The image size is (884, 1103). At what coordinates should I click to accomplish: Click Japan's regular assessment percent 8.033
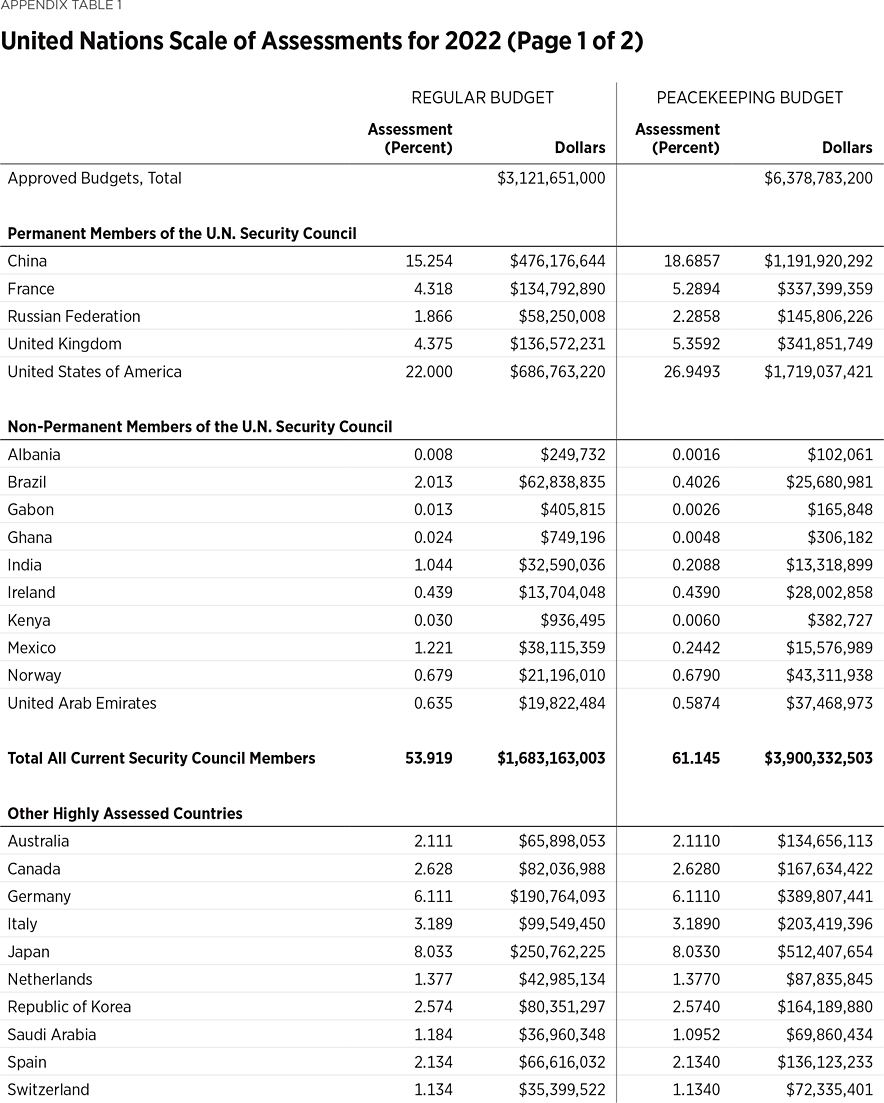coord(433,952)
